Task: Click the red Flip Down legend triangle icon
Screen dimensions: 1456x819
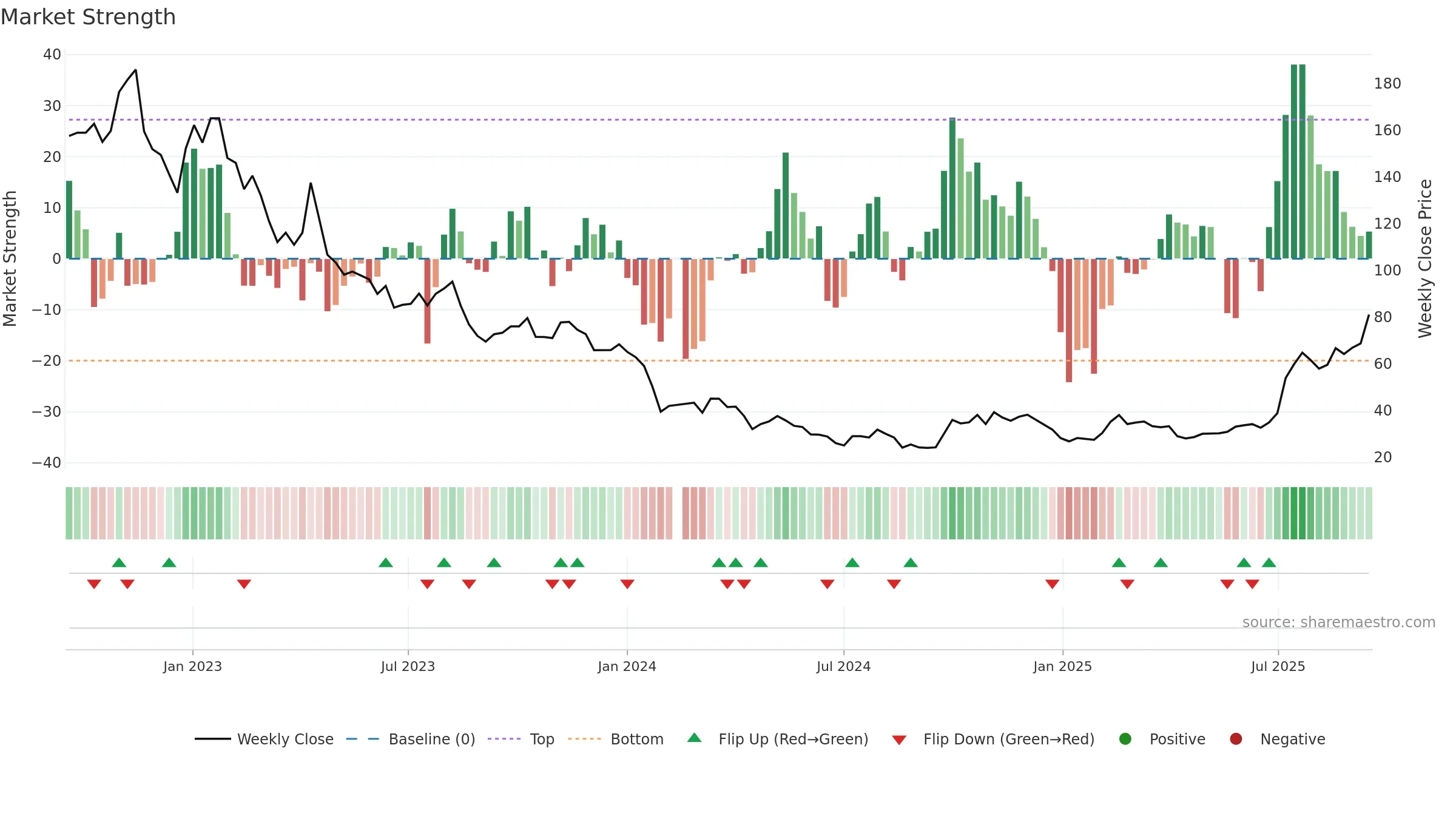Action: (x=900, y=740)
